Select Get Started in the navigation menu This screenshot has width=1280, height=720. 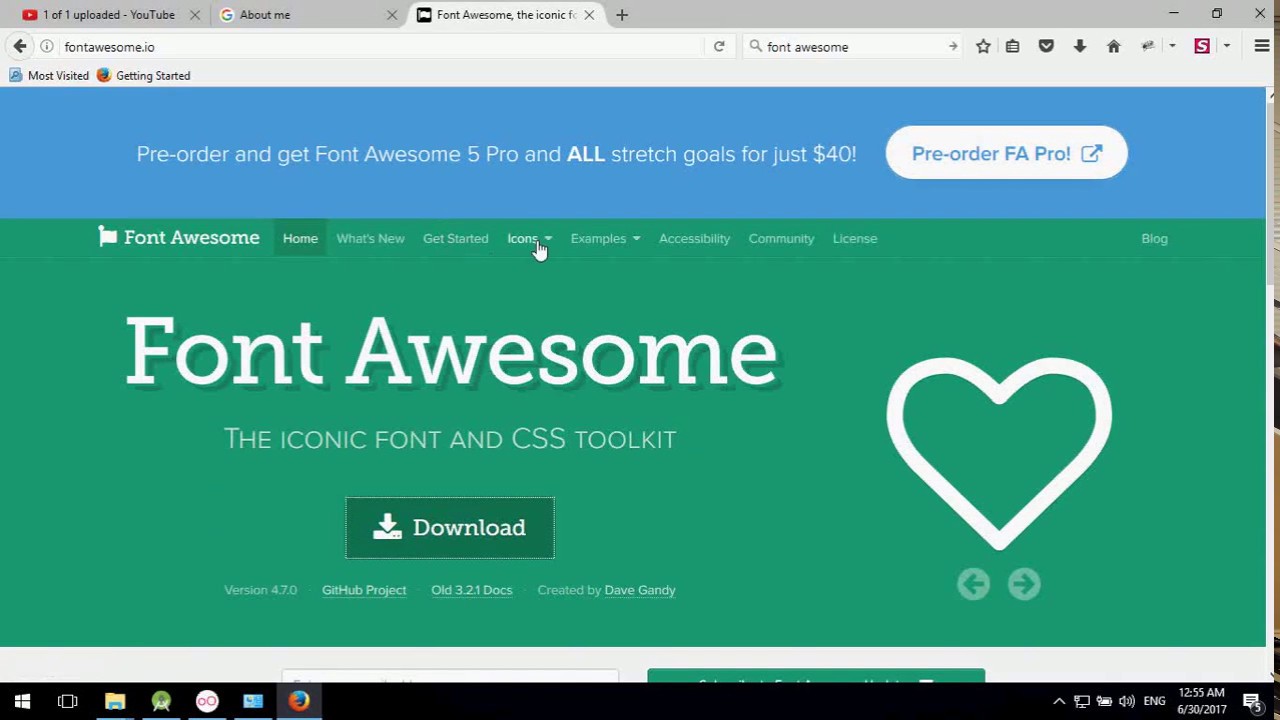455,238
